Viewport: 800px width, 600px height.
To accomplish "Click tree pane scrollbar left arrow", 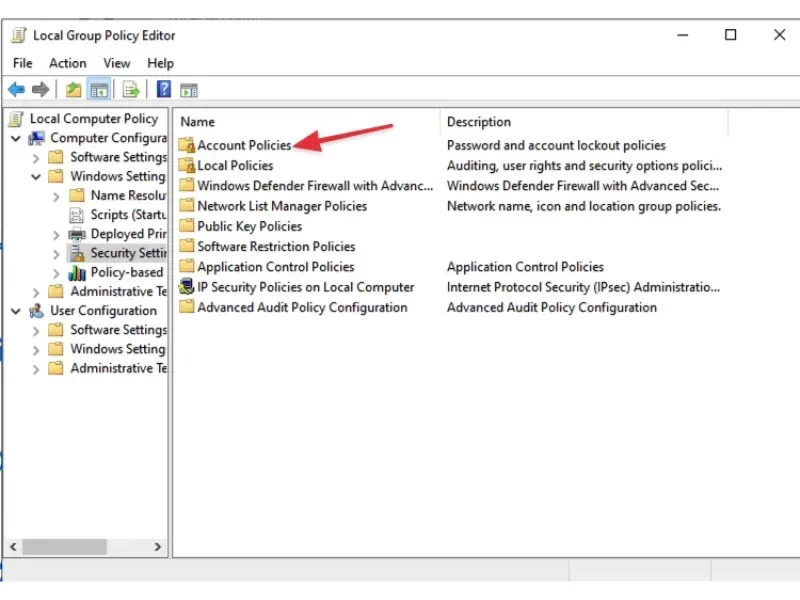I will pos(13,546).
